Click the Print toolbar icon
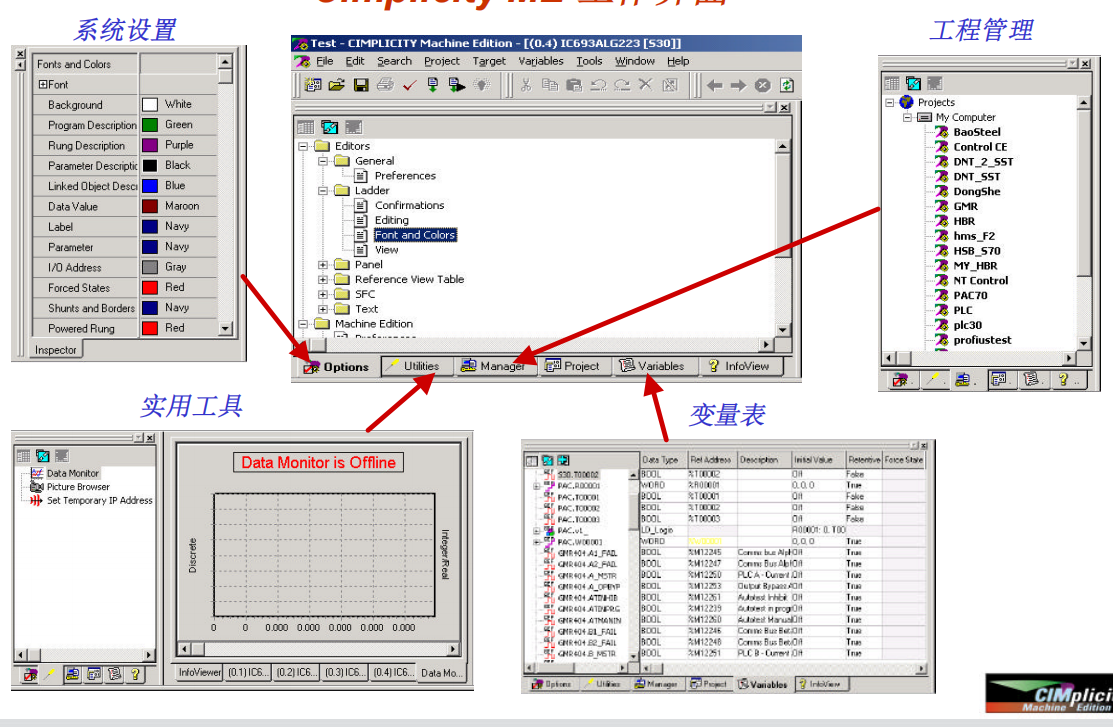 385,85
